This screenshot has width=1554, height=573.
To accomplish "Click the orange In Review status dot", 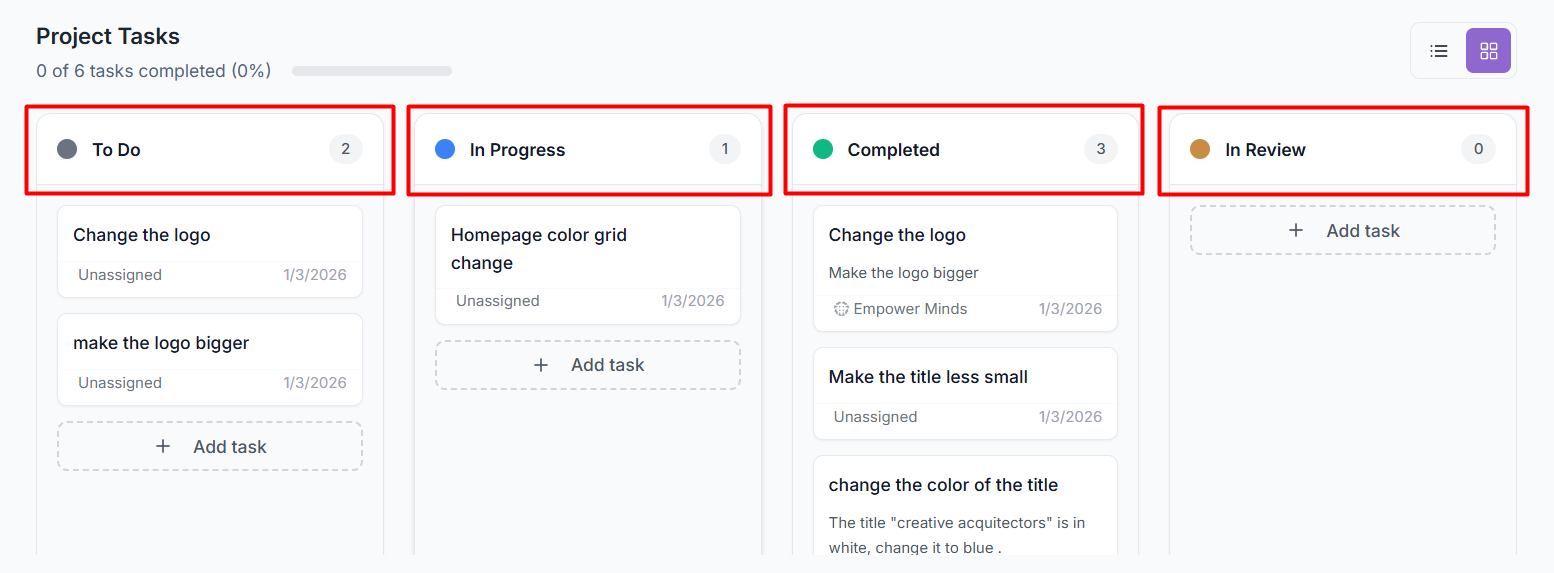I will 1200,150.
